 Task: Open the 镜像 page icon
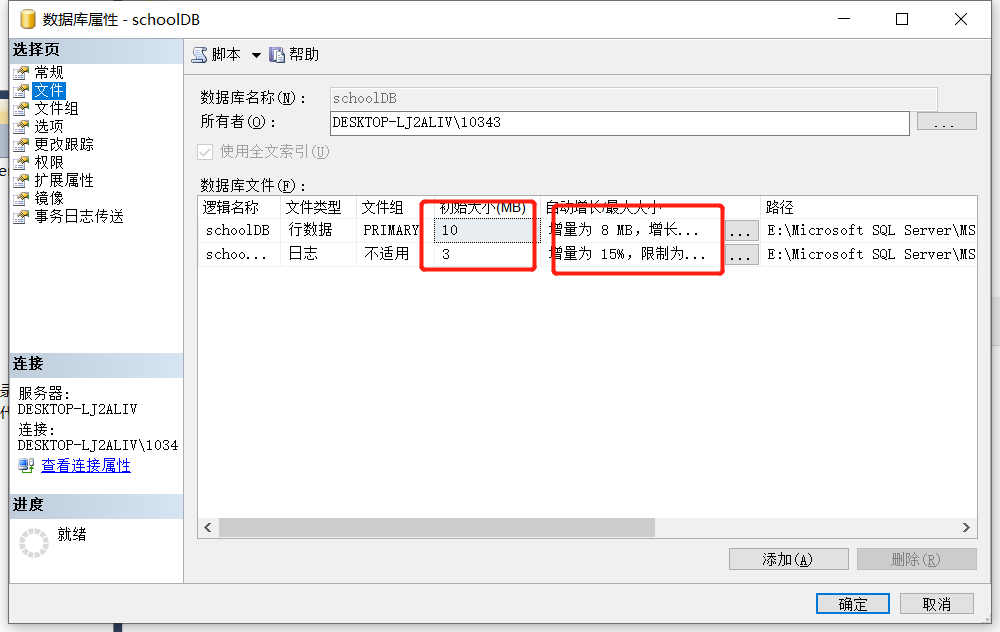pyautogui.click(x=21, y=198)
